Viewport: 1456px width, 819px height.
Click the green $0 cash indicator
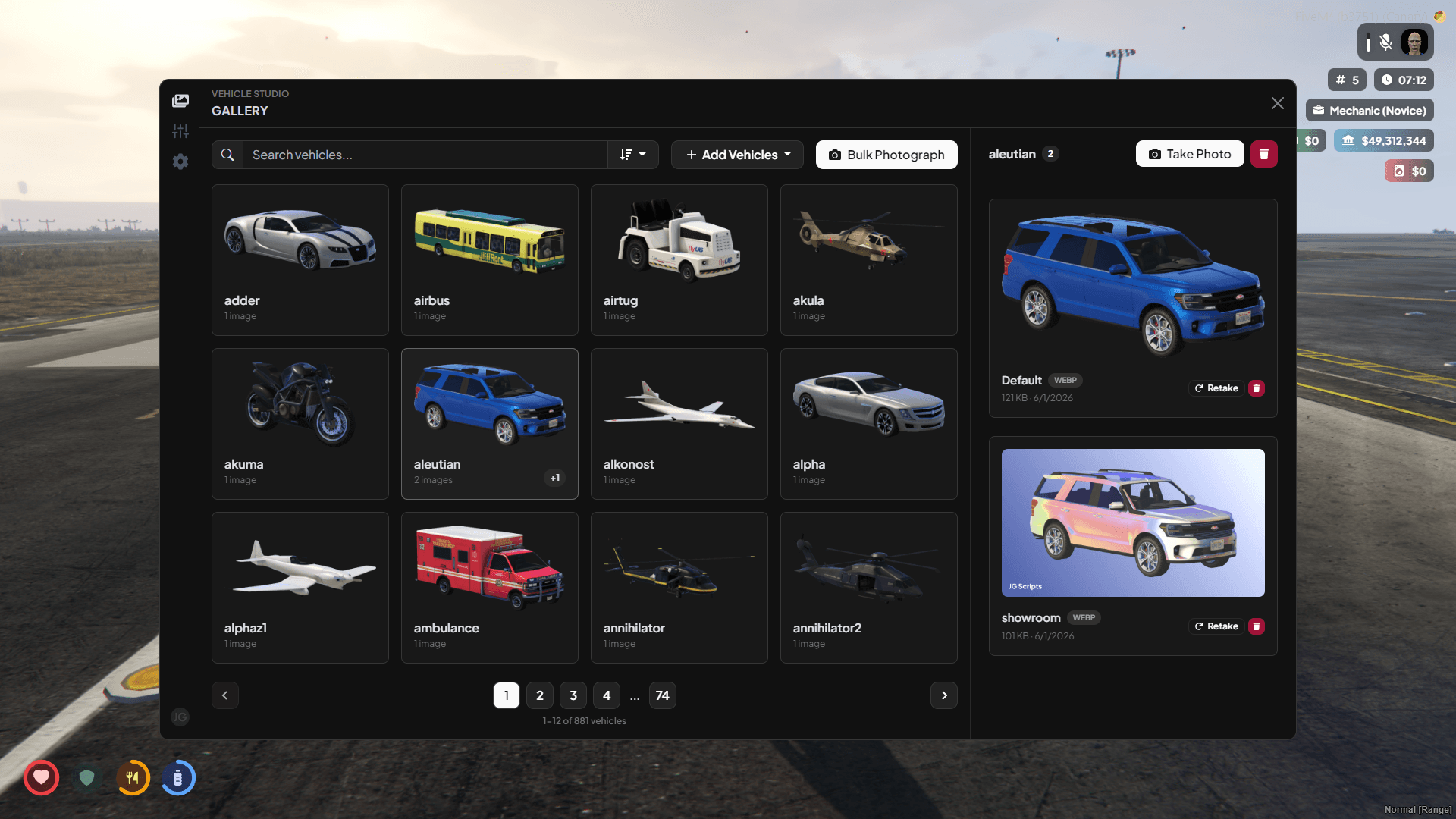1311,140
